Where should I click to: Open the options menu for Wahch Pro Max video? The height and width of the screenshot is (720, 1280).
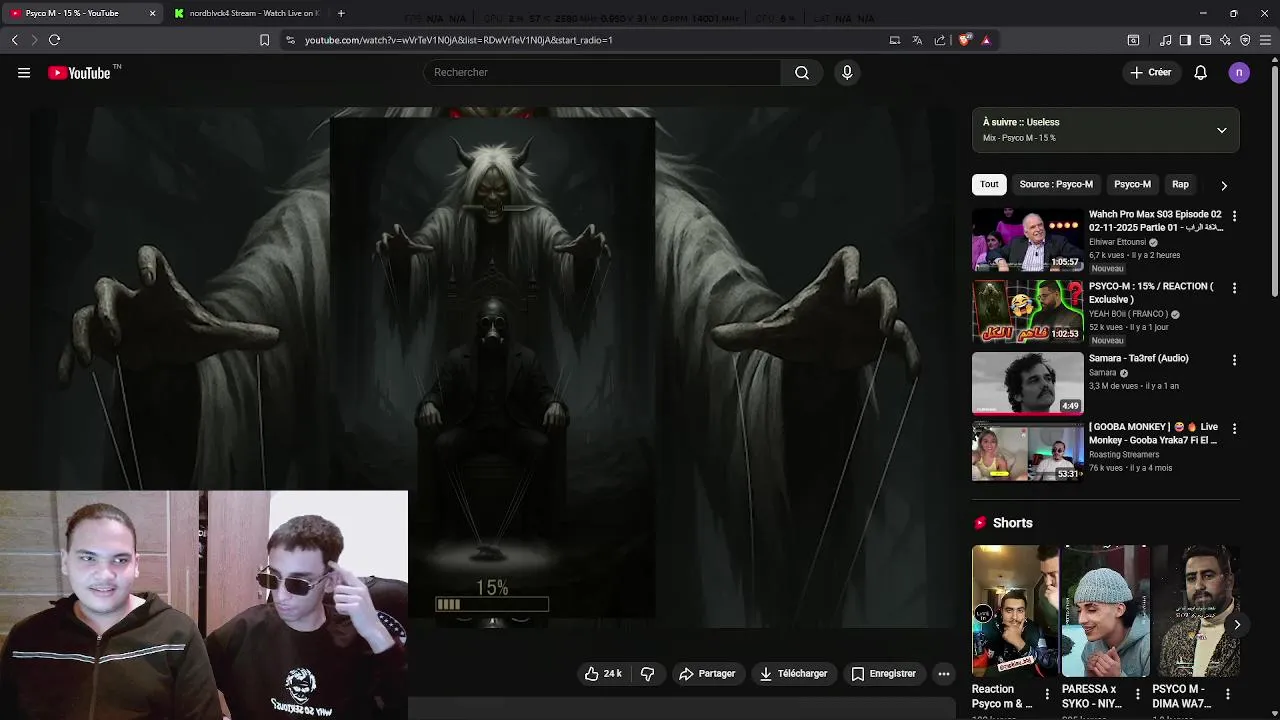point(1234,216)
